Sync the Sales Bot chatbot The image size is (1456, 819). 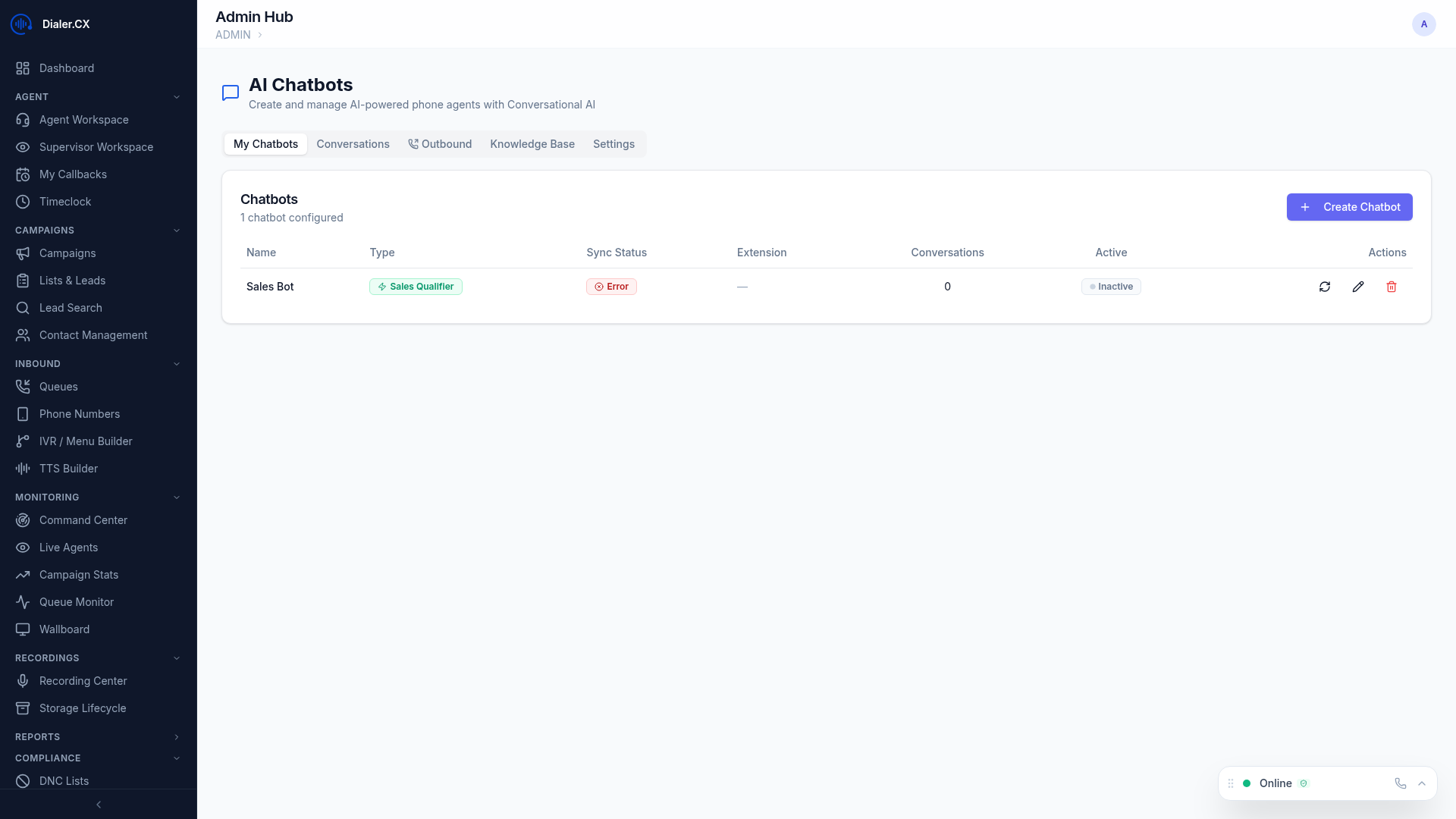coord(1325,287)
